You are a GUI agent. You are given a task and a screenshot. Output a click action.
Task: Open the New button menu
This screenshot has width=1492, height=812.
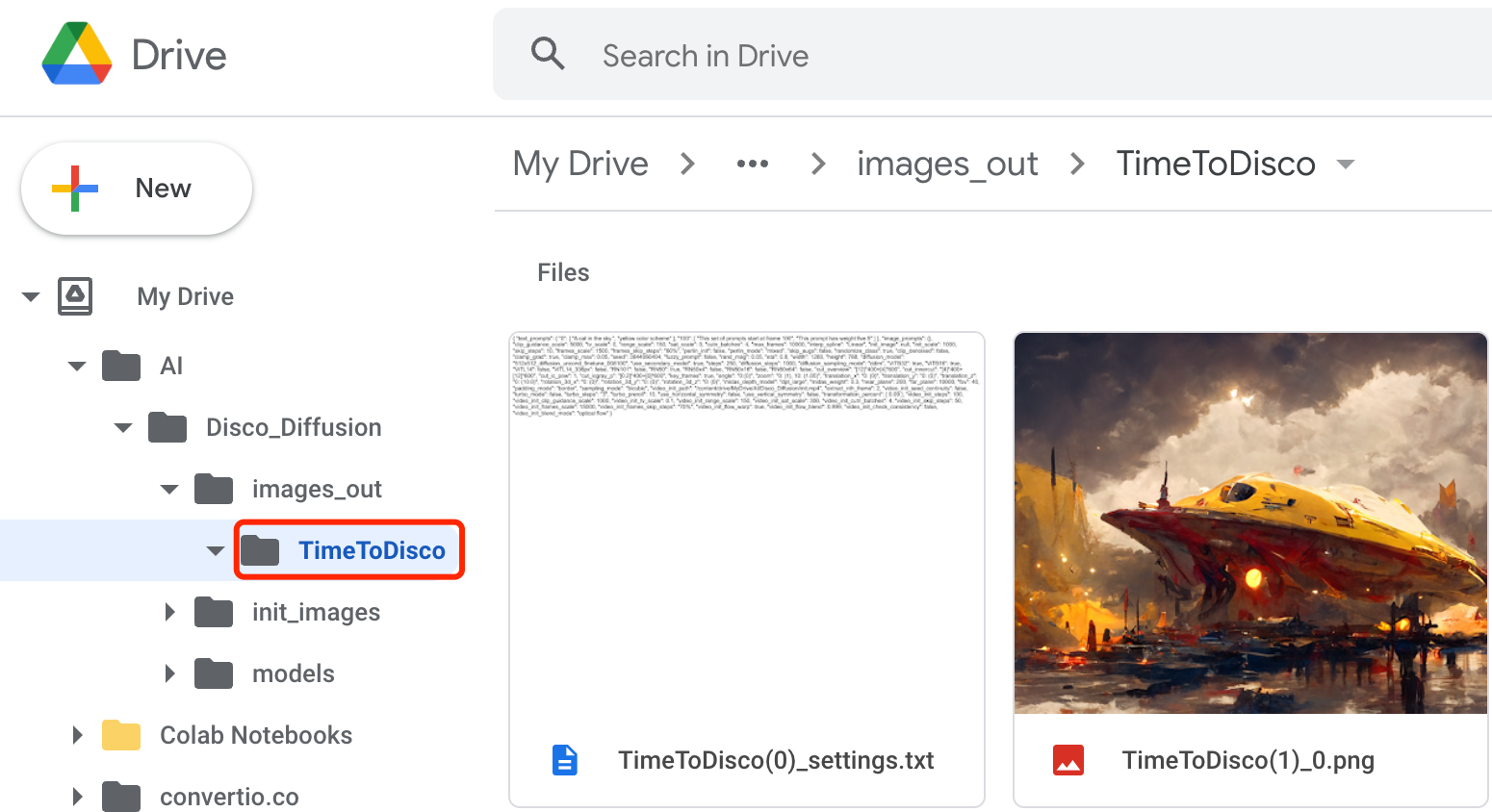click(136, 188)
